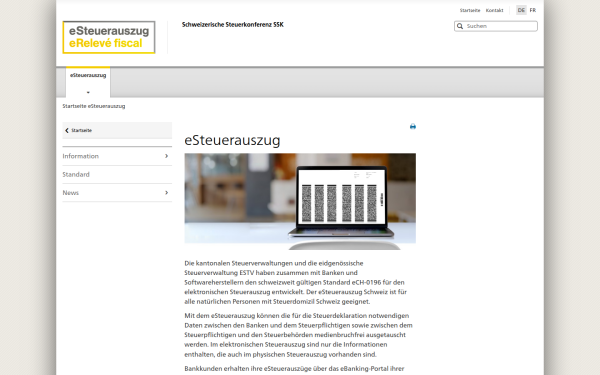600x375 pixels.
Task: Open Schweizerische Steuerkonferenz SSK header link
Action: 233,24
